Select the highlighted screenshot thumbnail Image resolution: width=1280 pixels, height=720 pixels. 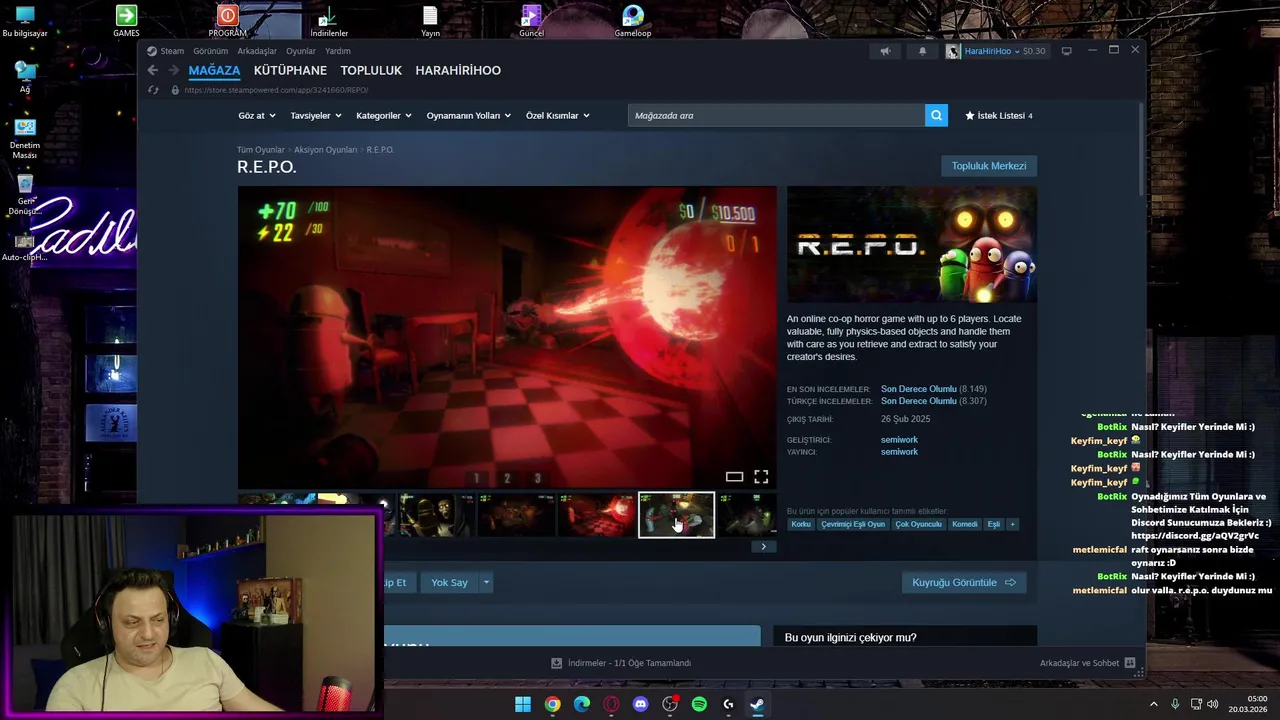(677, 515)
